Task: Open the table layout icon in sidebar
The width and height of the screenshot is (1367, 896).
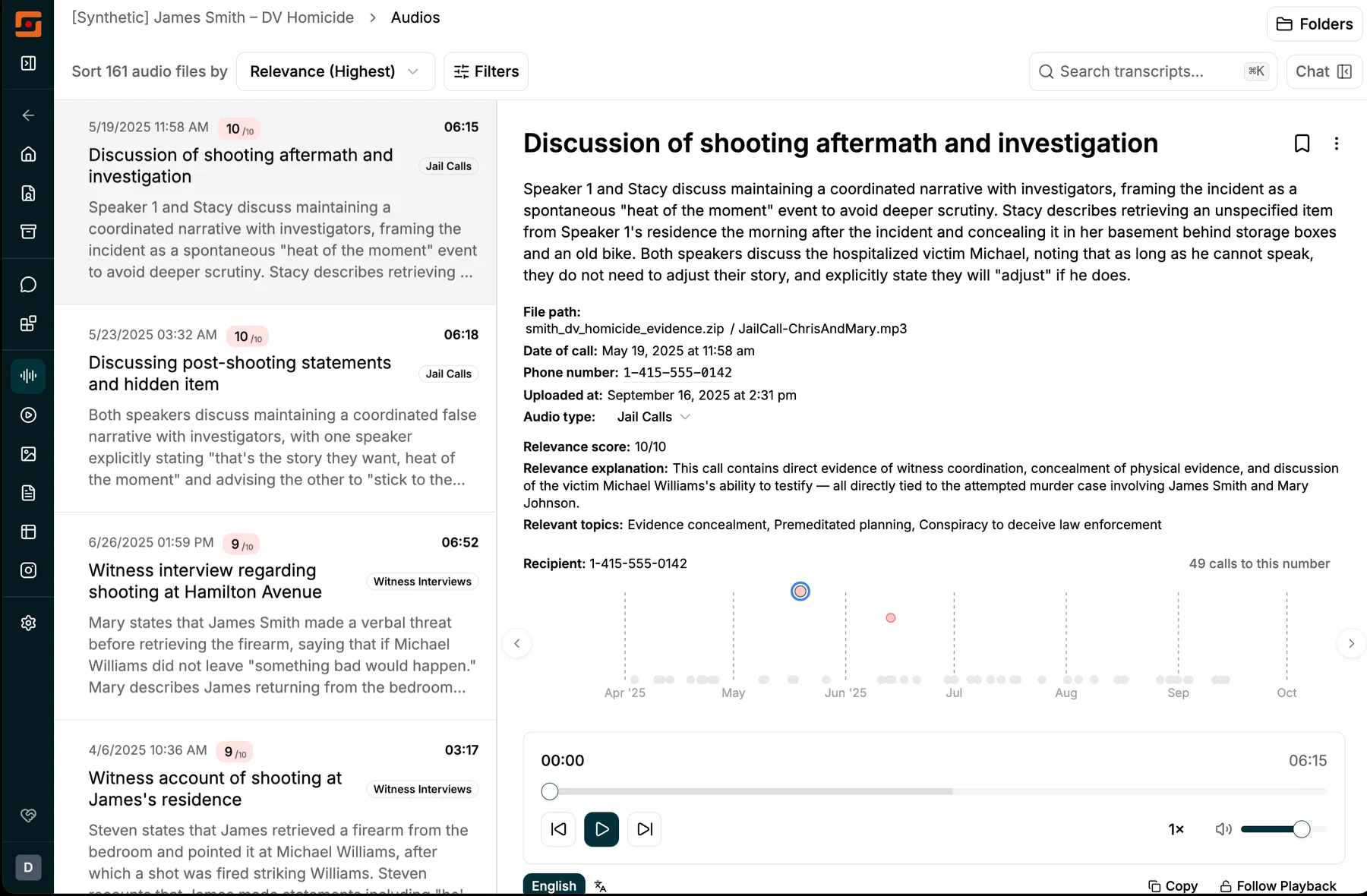Action: 28,532
